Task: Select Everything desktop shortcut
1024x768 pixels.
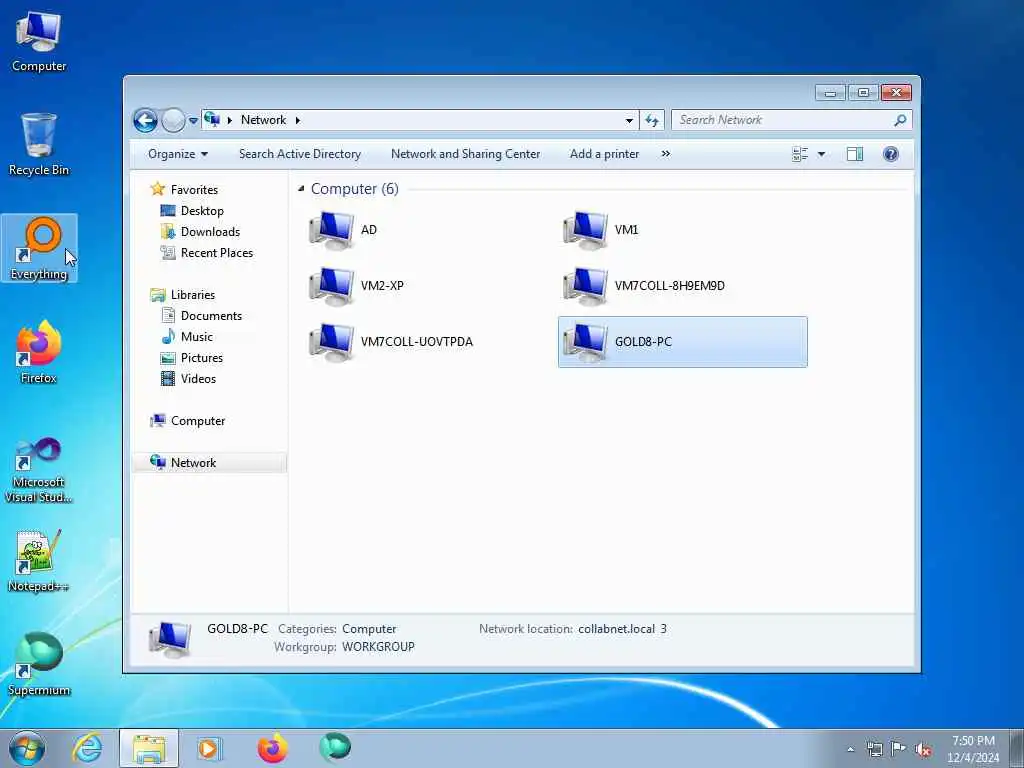Action: pyautogui.click(x=39, y=248)
